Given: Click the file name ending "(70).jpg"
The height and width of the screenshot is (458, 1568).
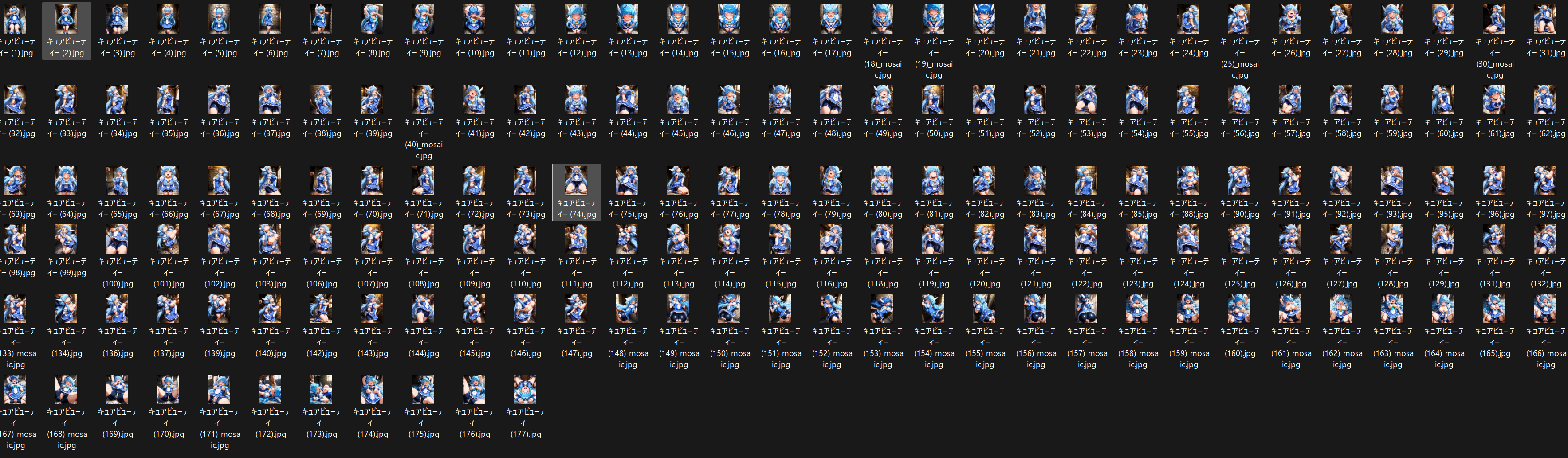Looking at the screenshot, I should point(373,209).
